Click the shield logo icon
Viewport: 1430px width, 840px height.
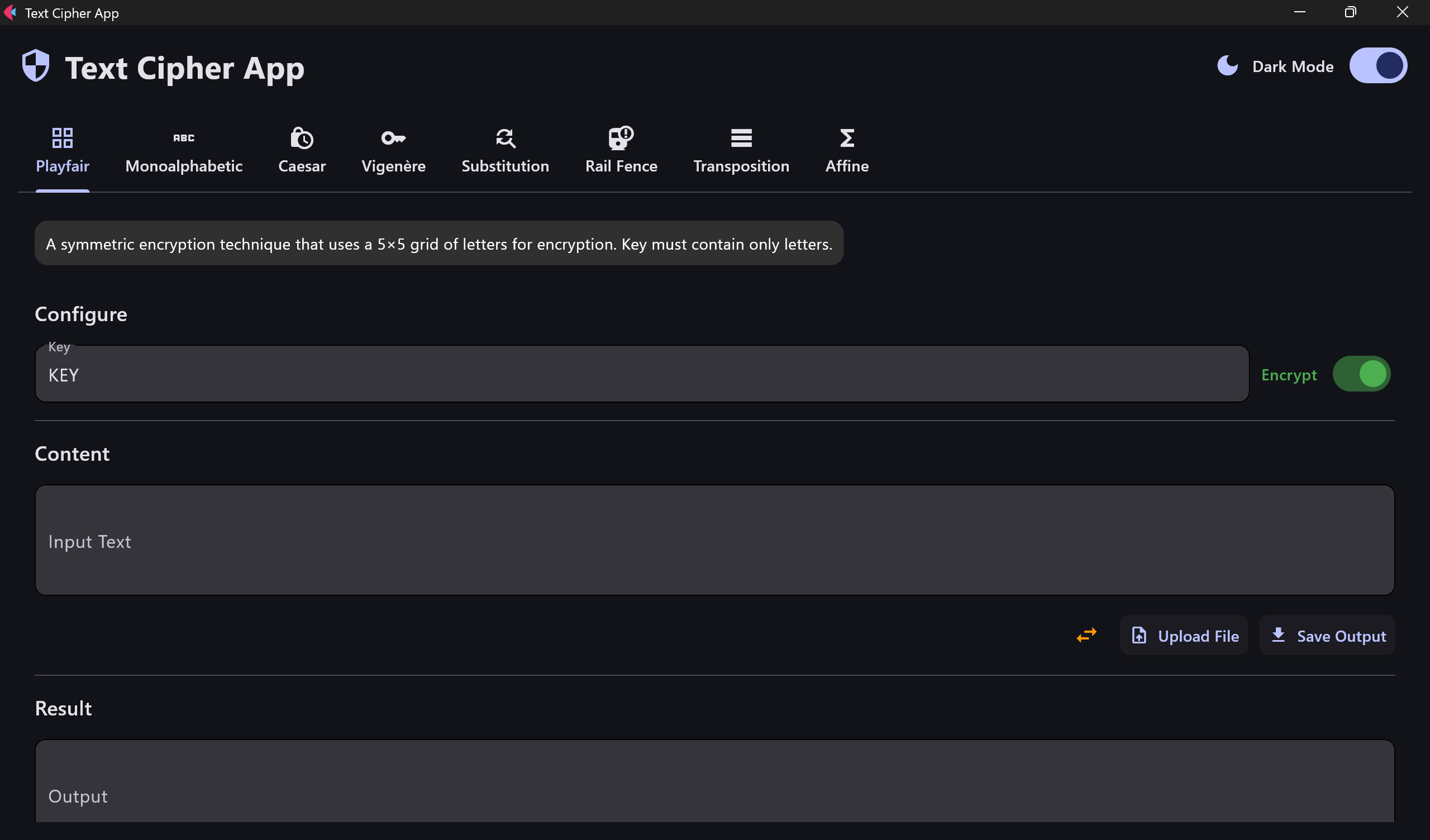(x=36, y=66)
